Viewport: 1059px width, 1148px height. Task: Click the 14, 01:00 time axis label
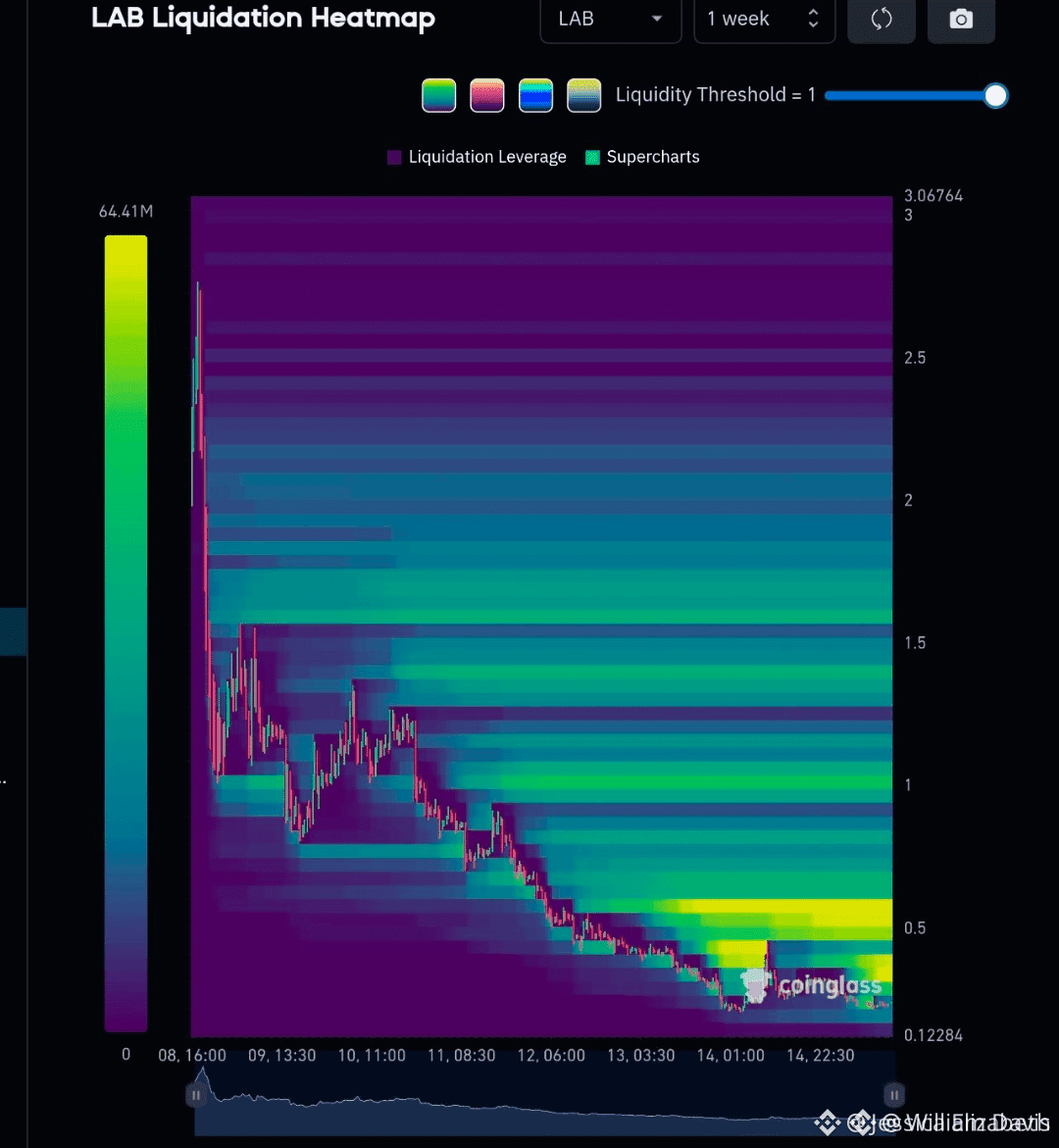click(731, 1055)
